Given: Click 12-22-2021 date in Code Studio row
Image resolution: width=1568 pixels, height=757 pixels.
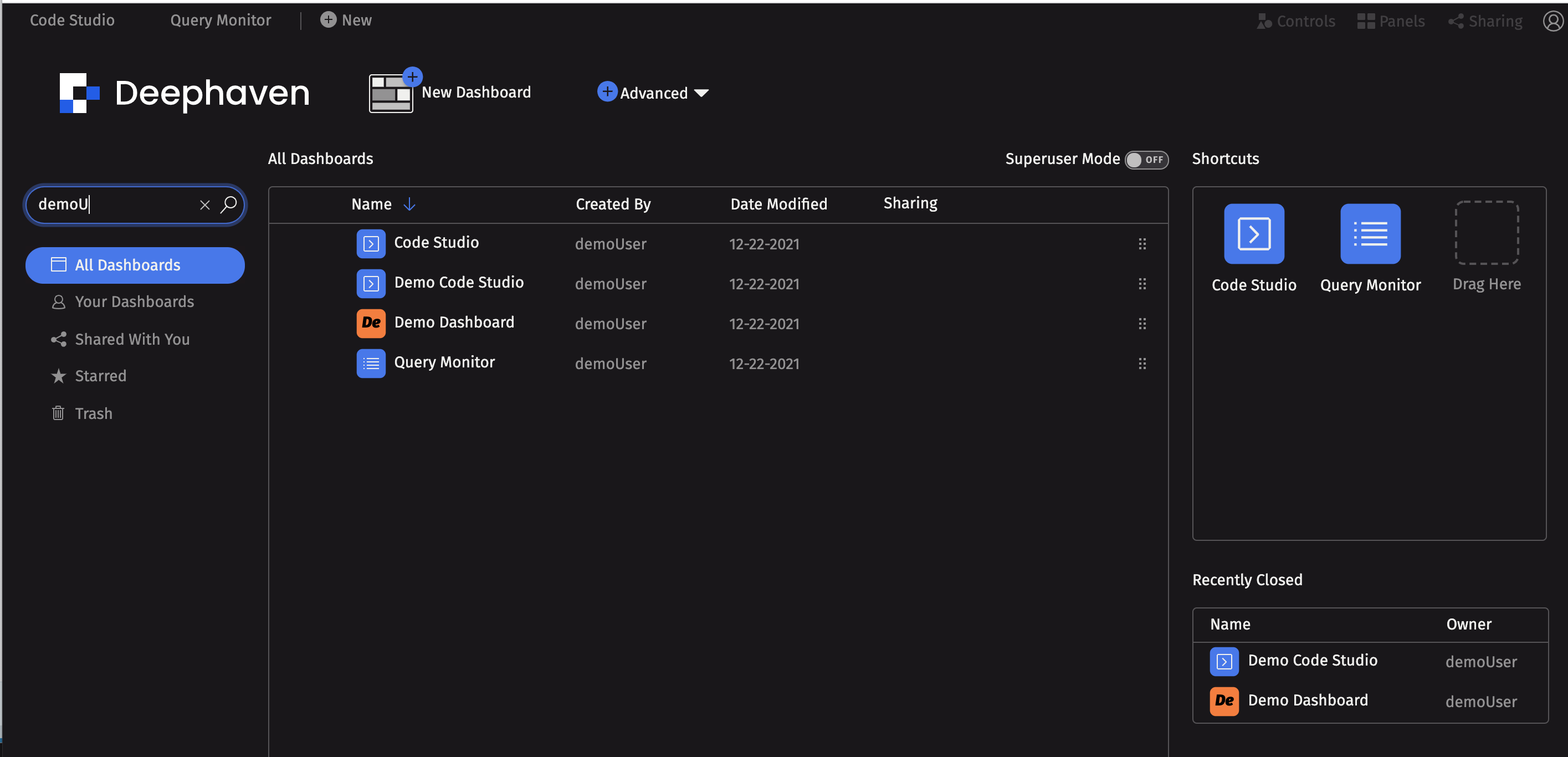Looking at the screenshot, I should 764,244.
